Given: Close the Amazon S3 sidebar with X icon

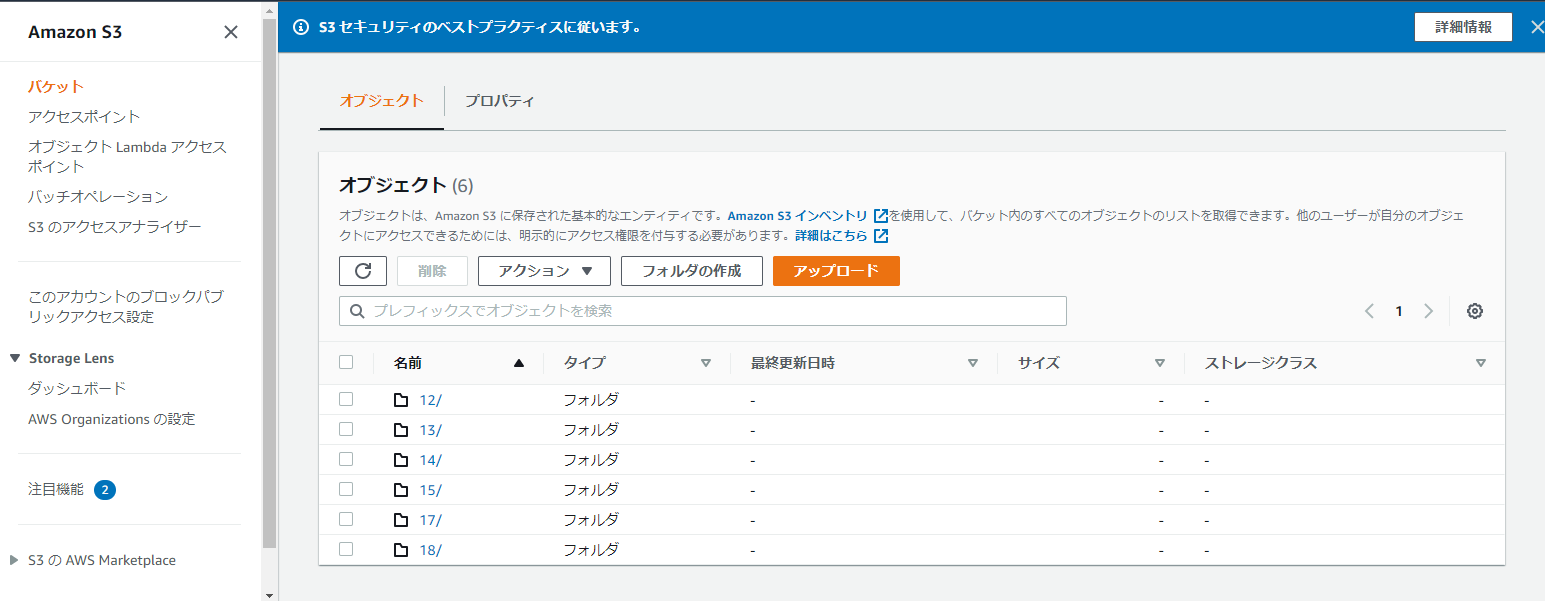Looking at the screenshot, I should point(231,32).
